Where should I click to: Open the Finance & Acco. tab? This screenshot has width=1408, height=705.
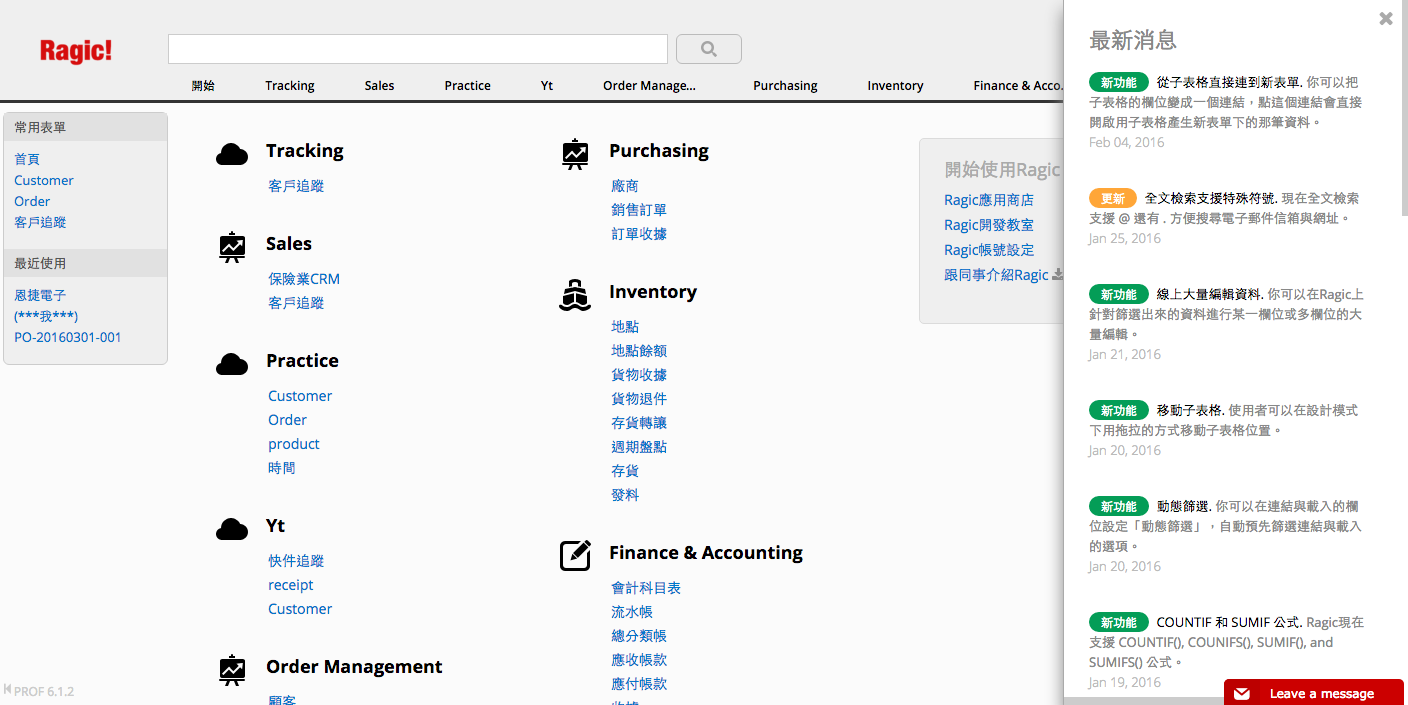pyautogui.click(x=1018, y=86)
